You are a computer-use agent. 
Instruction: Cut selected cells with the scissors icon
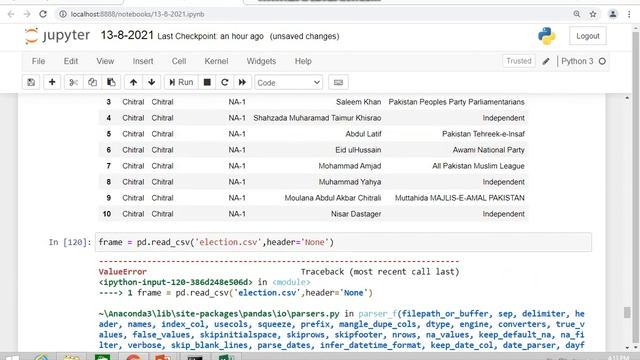(x=73, y=82)
